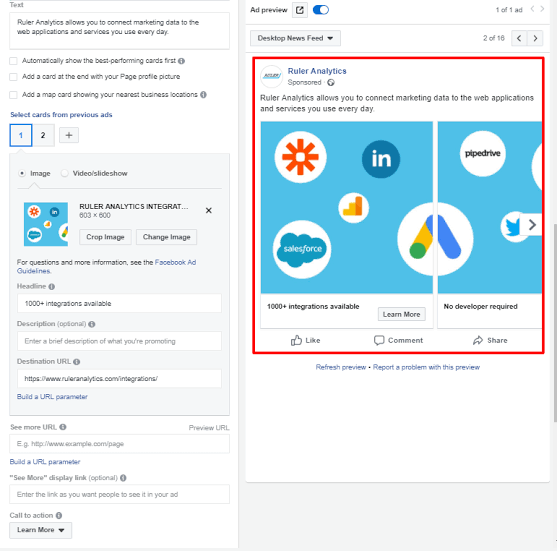Open Select cards from previous ads
Image resolution: width=557 pixels, height=551 pixels.
pyautogui.click(x=61, y=115)
